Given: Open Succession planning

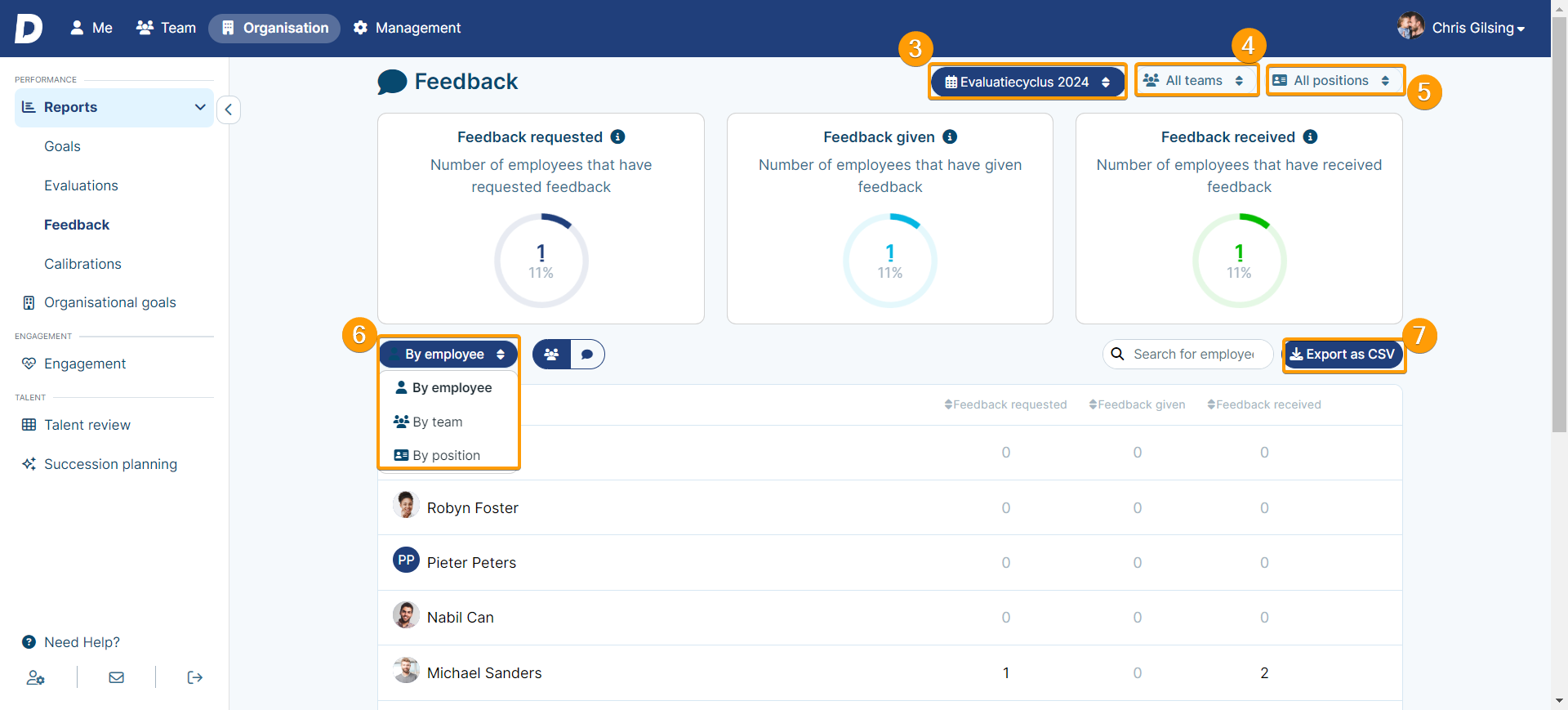Looking at the screenshot, I should click(110, 464).
